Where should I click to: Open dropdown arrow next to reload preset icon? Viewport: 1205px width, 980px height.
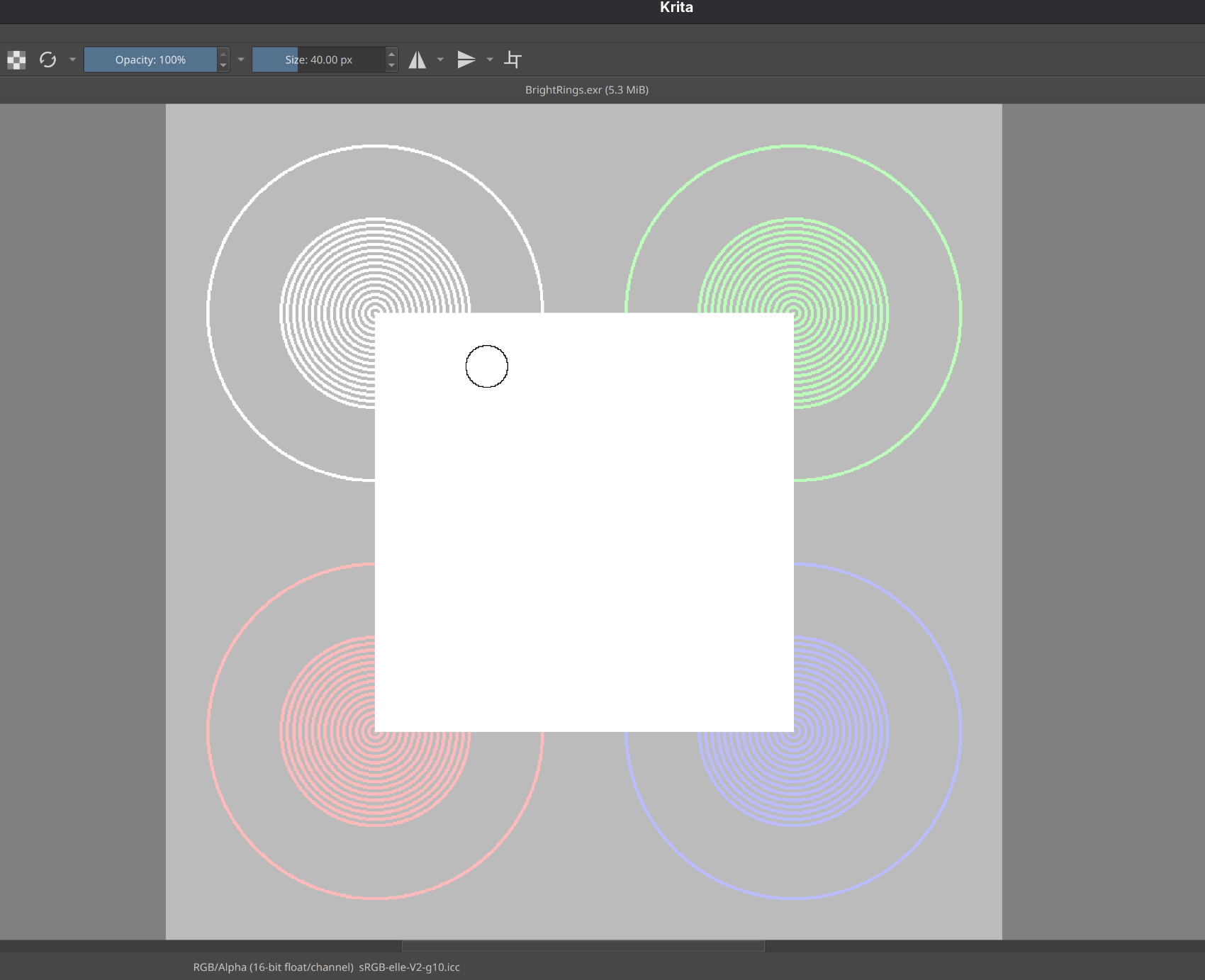pyautogui.click(x=72, y=60)
